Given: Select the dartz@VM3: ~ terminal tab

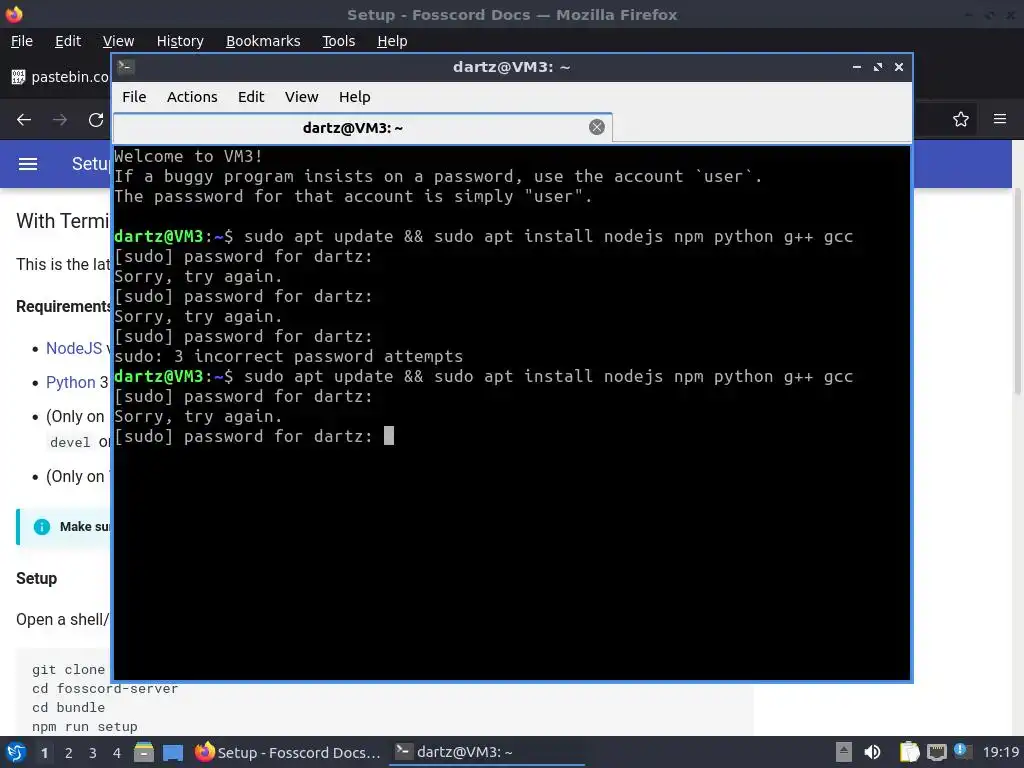Looking at the screenshot, I should click(x=362, y=127).
